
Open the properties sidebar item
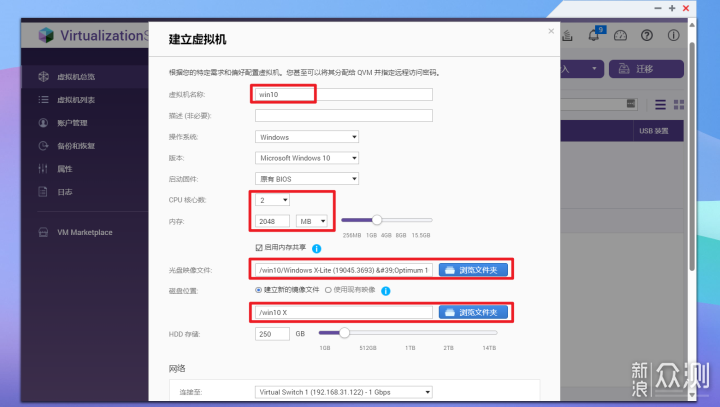(x=85, y=169)
